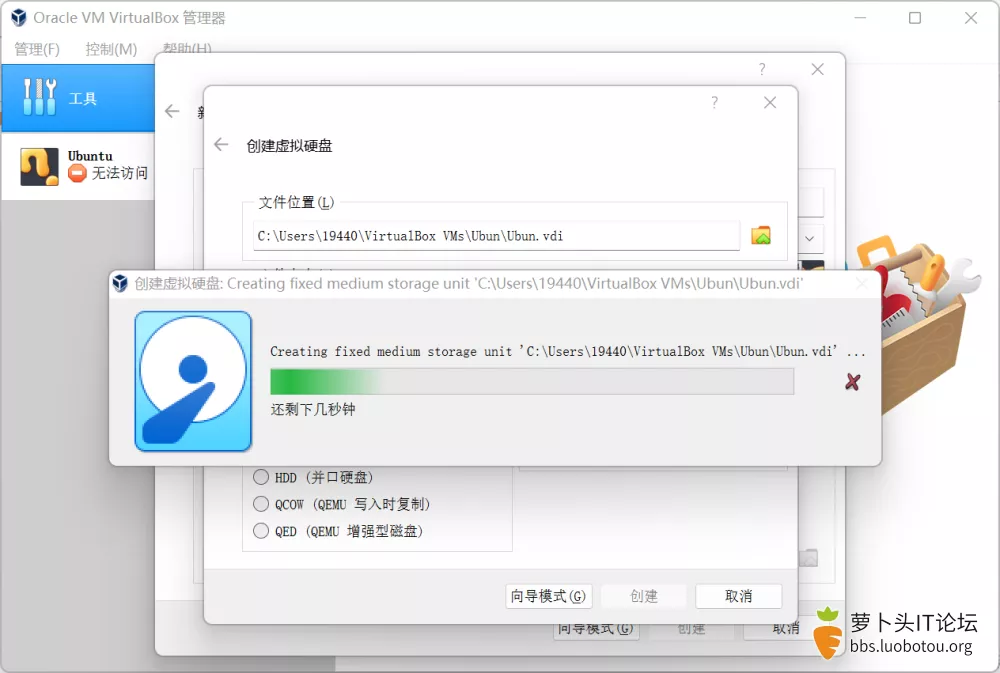
Task: Open help (?) in the 创建虚拟硬盘 dialog
Action: [x=715, y=102]
